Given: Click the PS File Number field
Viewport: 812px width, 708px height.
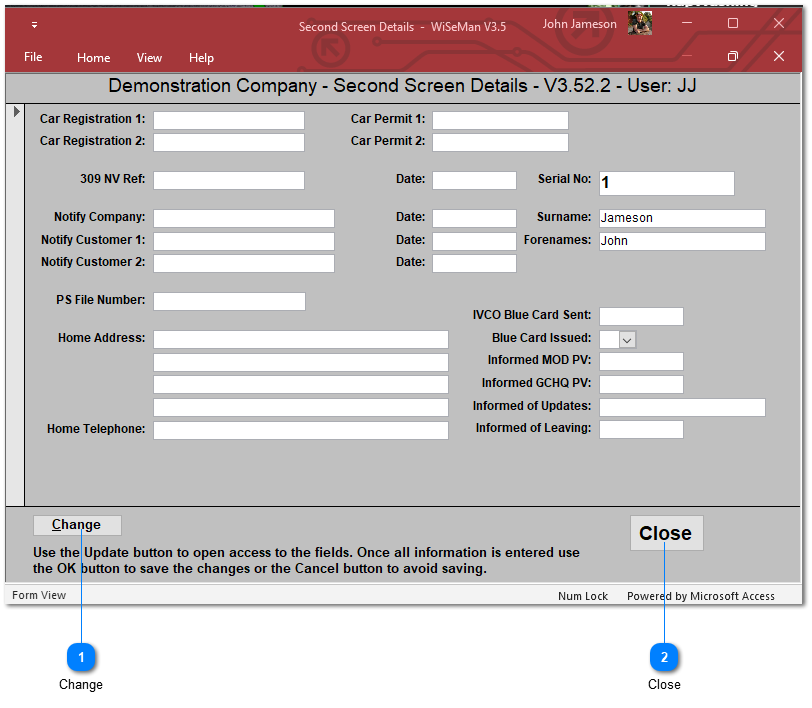Looking at the screenshot, I should click(x=228, y=301).
